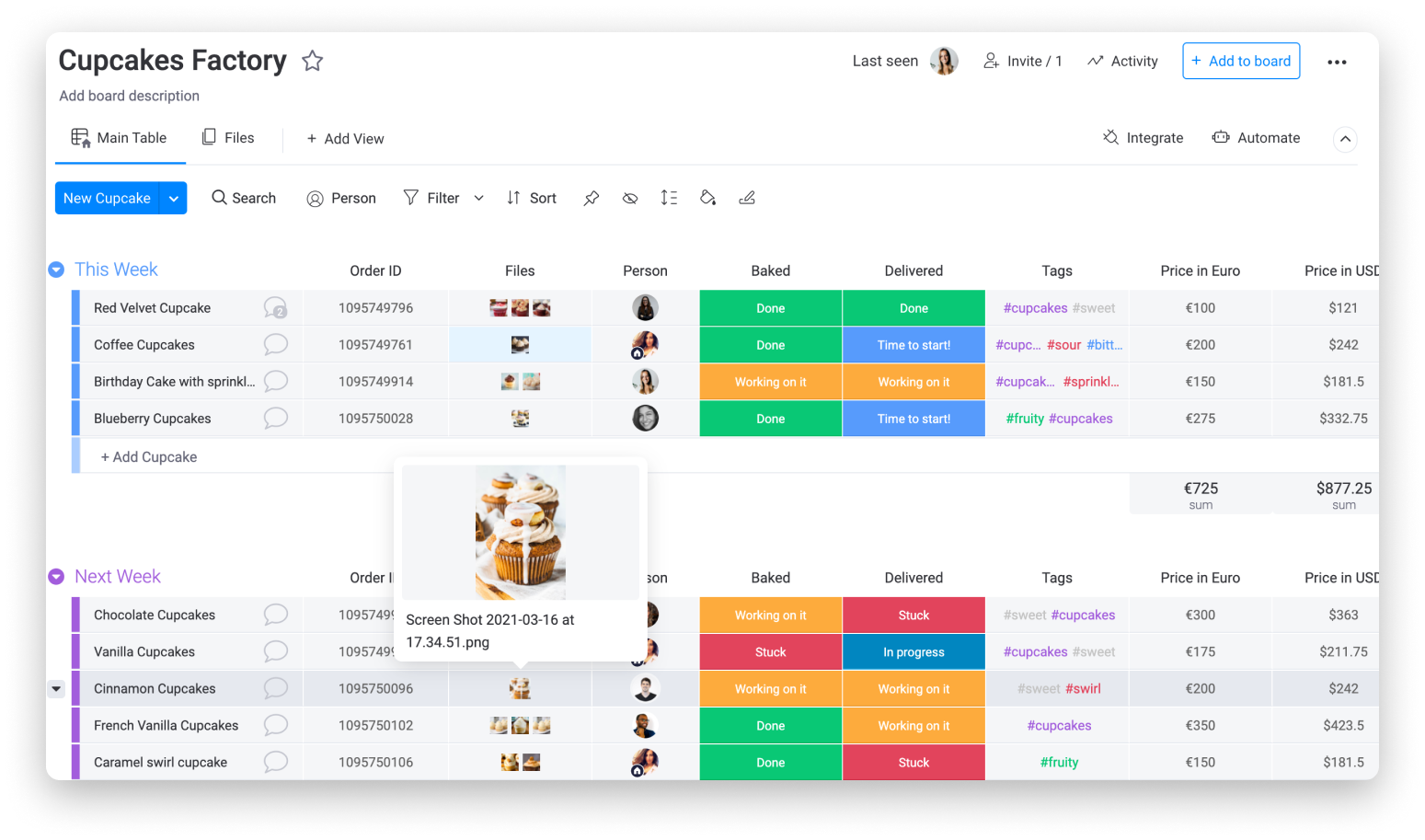Change Chocolate Cupcakes Delivered status Stuck
Viewport: 1425px width, 840px height.
pyautogui.click(x=914, y=615)
